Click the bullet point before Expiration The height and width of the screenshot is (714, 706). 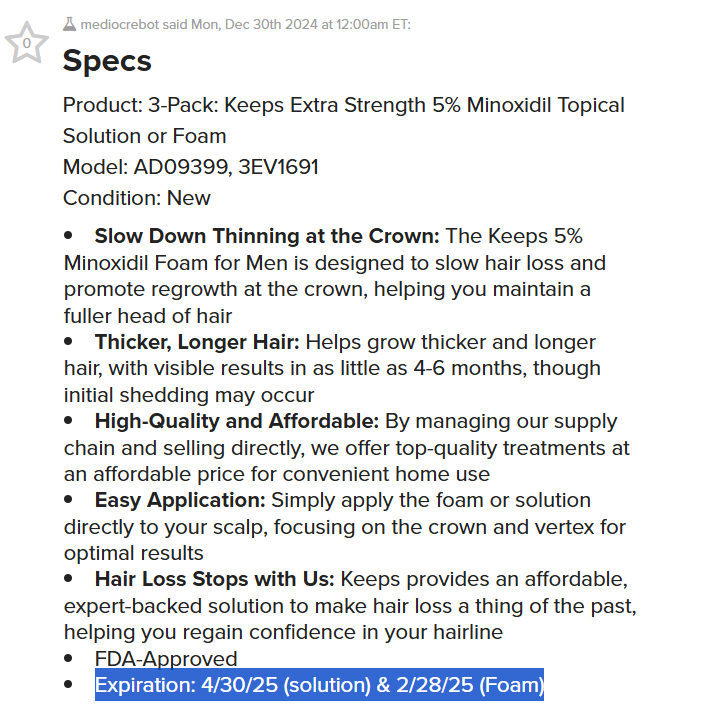[x=69, y=685]
